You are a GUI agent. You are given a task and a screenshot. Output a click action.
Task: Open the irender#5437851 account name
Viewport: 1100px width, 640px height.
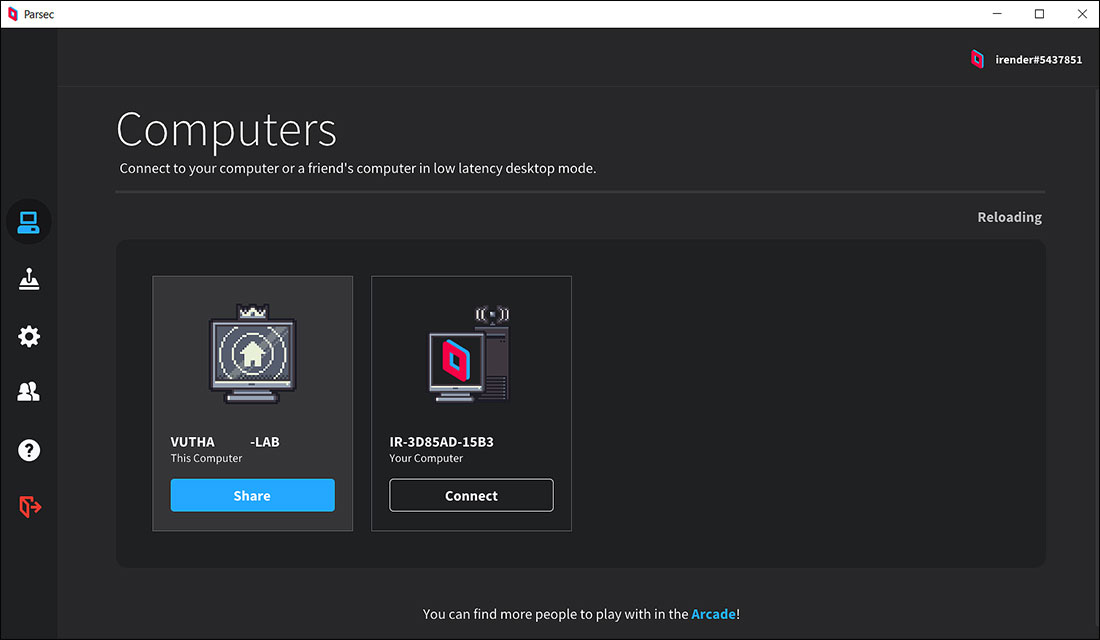[x=1038, y=60]
